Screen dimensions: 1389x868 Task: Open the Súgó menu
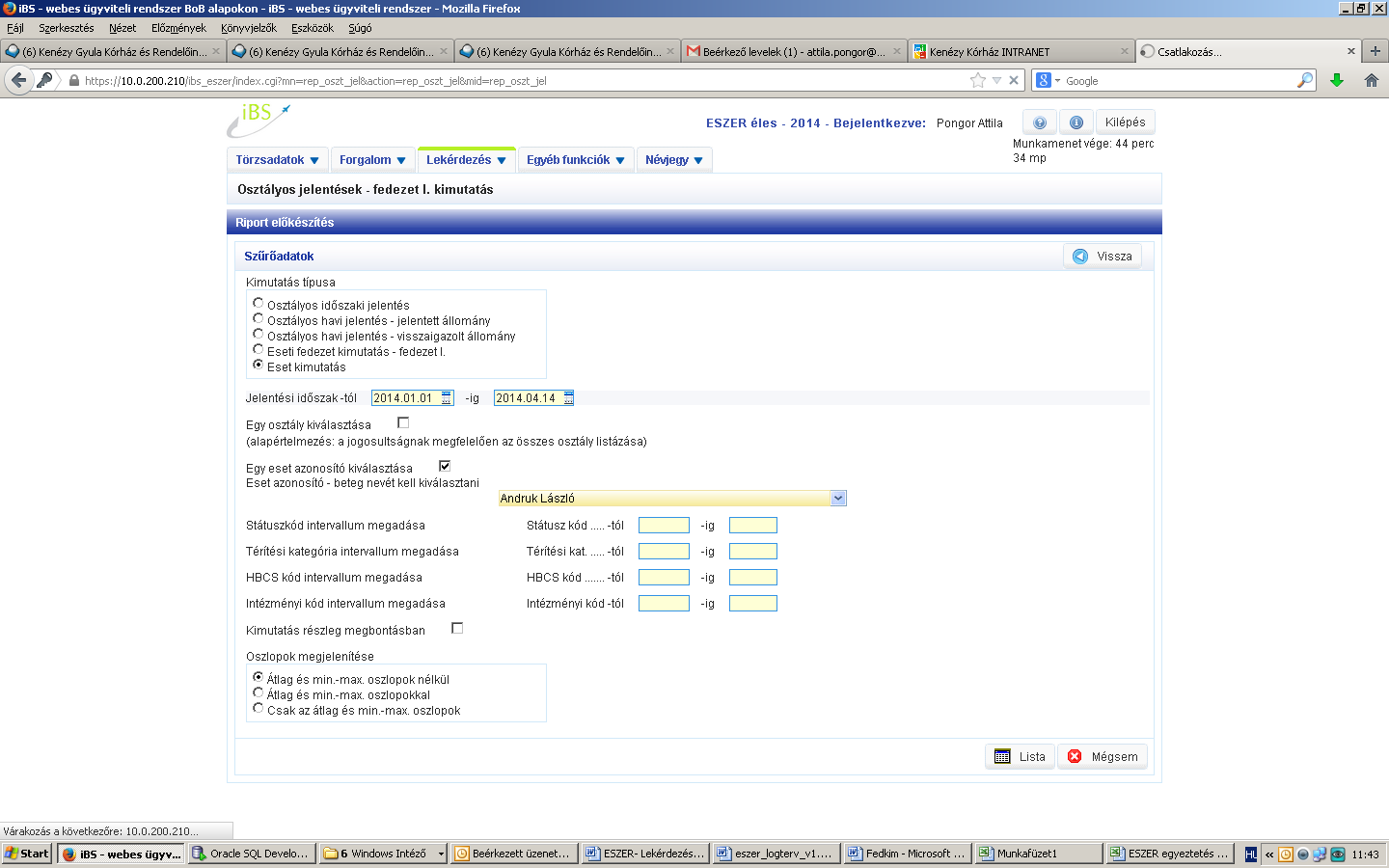click(360, 28)
